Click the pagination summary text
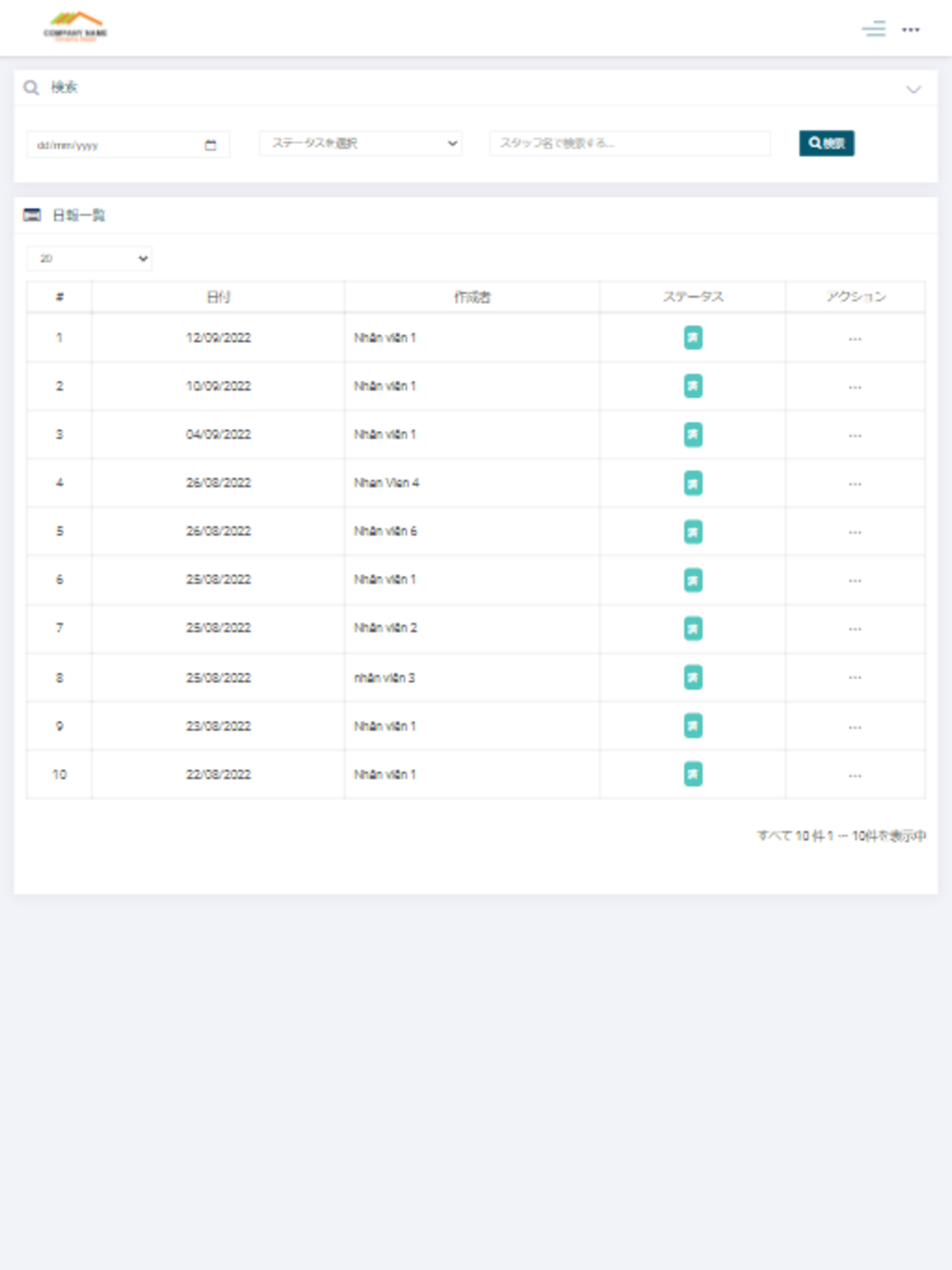952x1270 pixels. [x=842, y=836]
